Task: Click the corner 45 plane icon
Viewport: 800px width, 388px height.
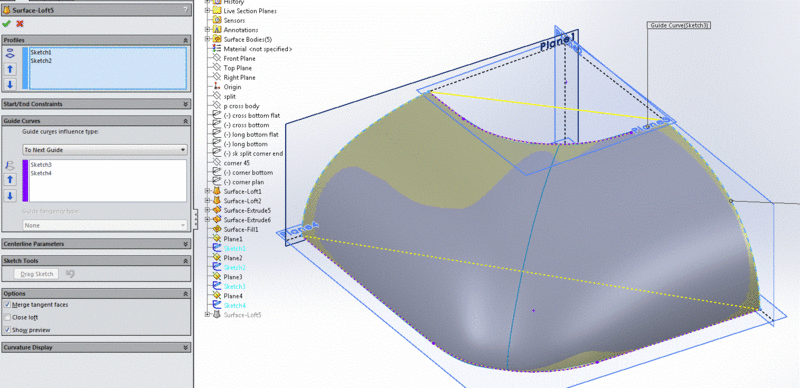Action: [216, 163]
